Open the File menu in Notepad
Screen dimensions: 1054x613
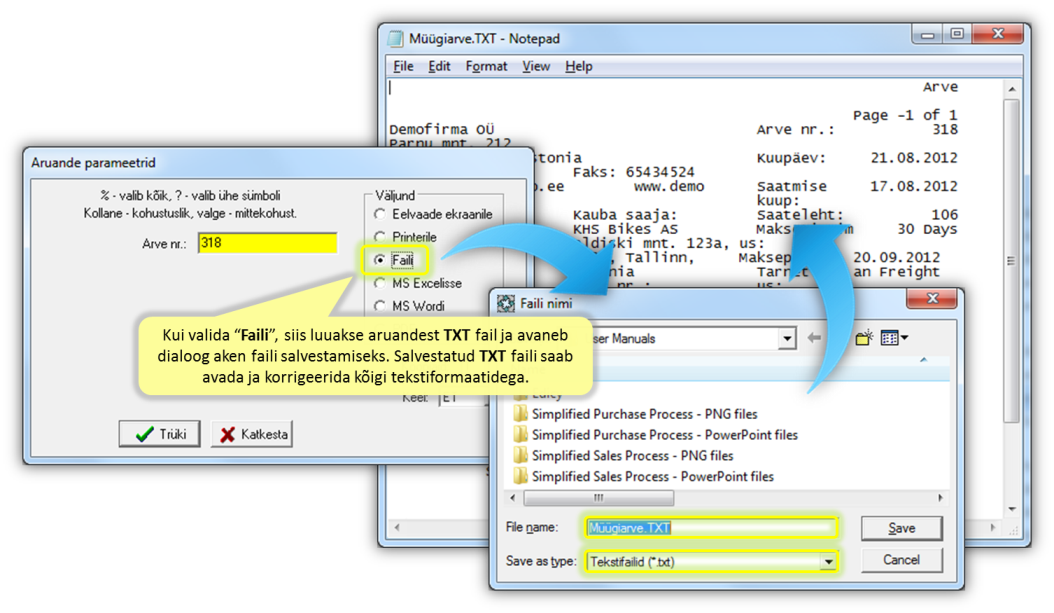pos(403,66)
